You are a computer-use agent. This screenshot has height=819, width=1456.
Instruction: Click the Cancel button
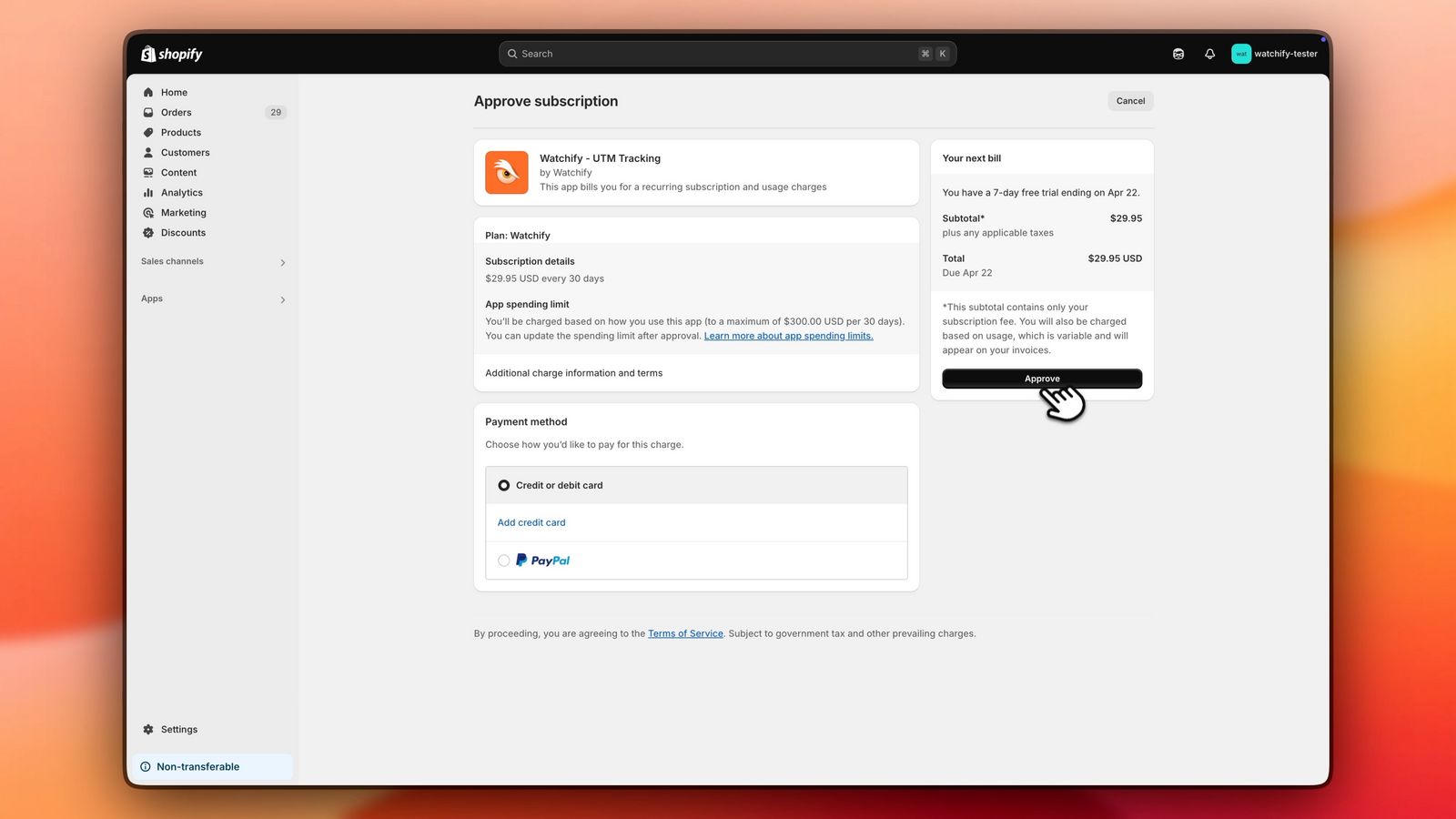[x=1130, y=101]
